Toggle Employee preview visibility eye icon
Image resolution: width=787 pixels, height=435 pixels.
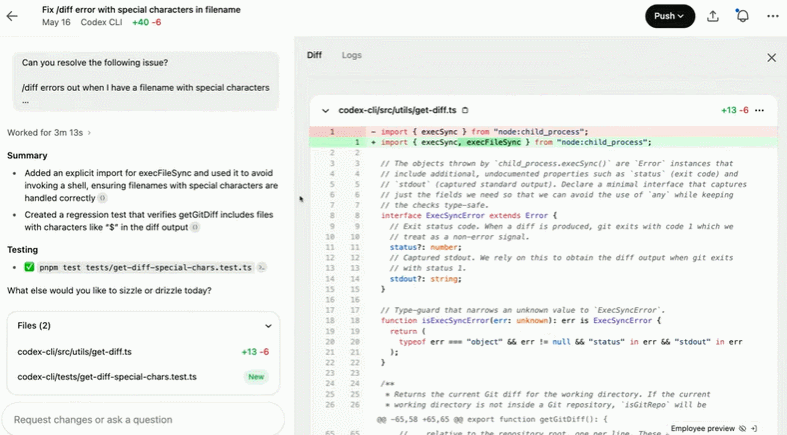pyautogui.click(x=742, y=428)
